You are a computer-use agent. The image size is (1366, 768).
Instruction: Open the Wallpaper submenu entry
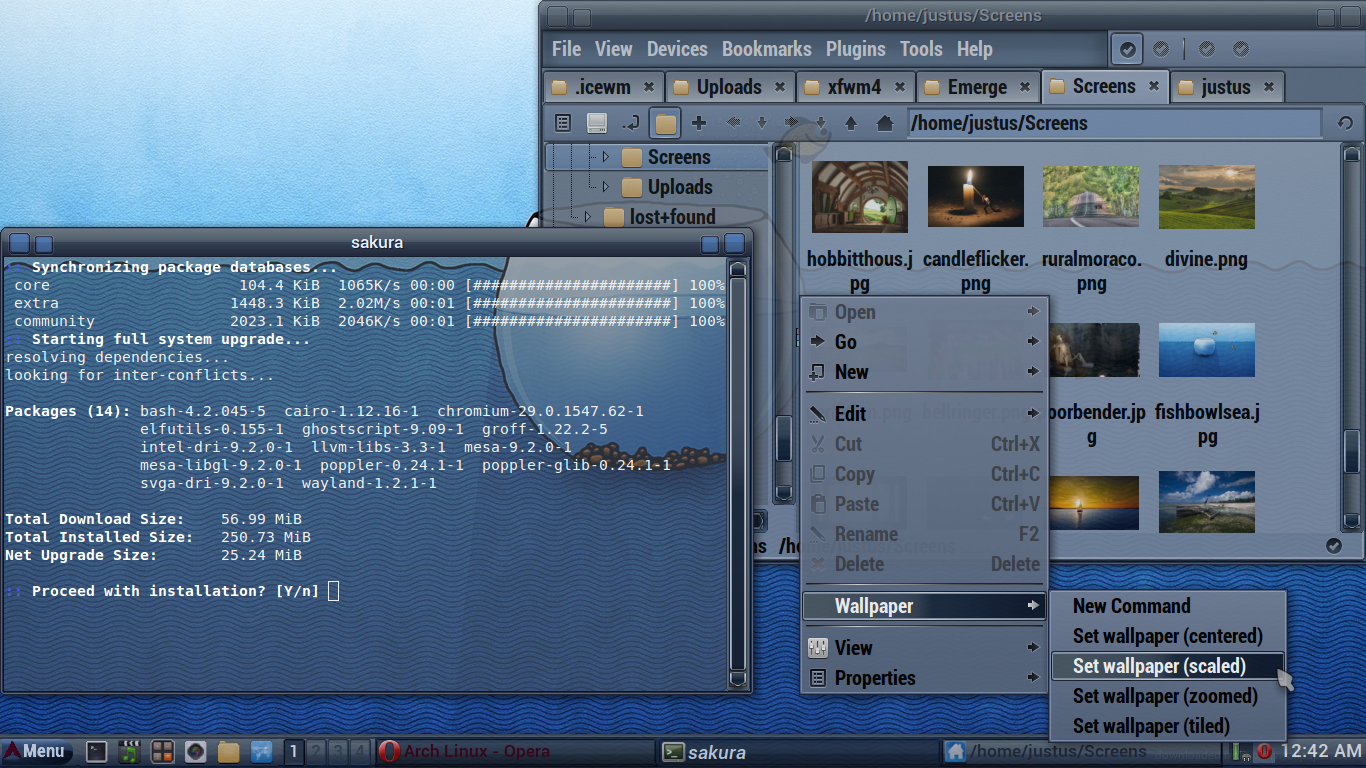924,606
